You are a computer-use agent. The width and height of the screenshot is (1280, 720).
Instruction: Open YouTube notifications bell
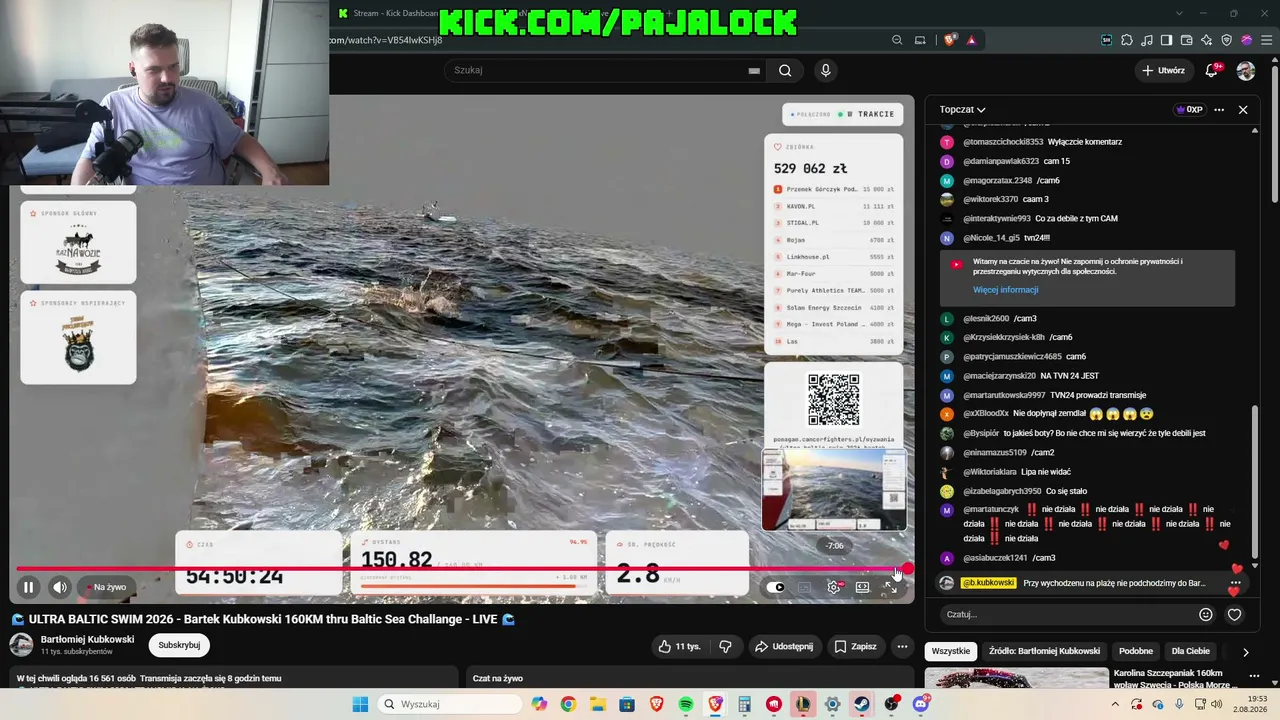coord(1212,70)
